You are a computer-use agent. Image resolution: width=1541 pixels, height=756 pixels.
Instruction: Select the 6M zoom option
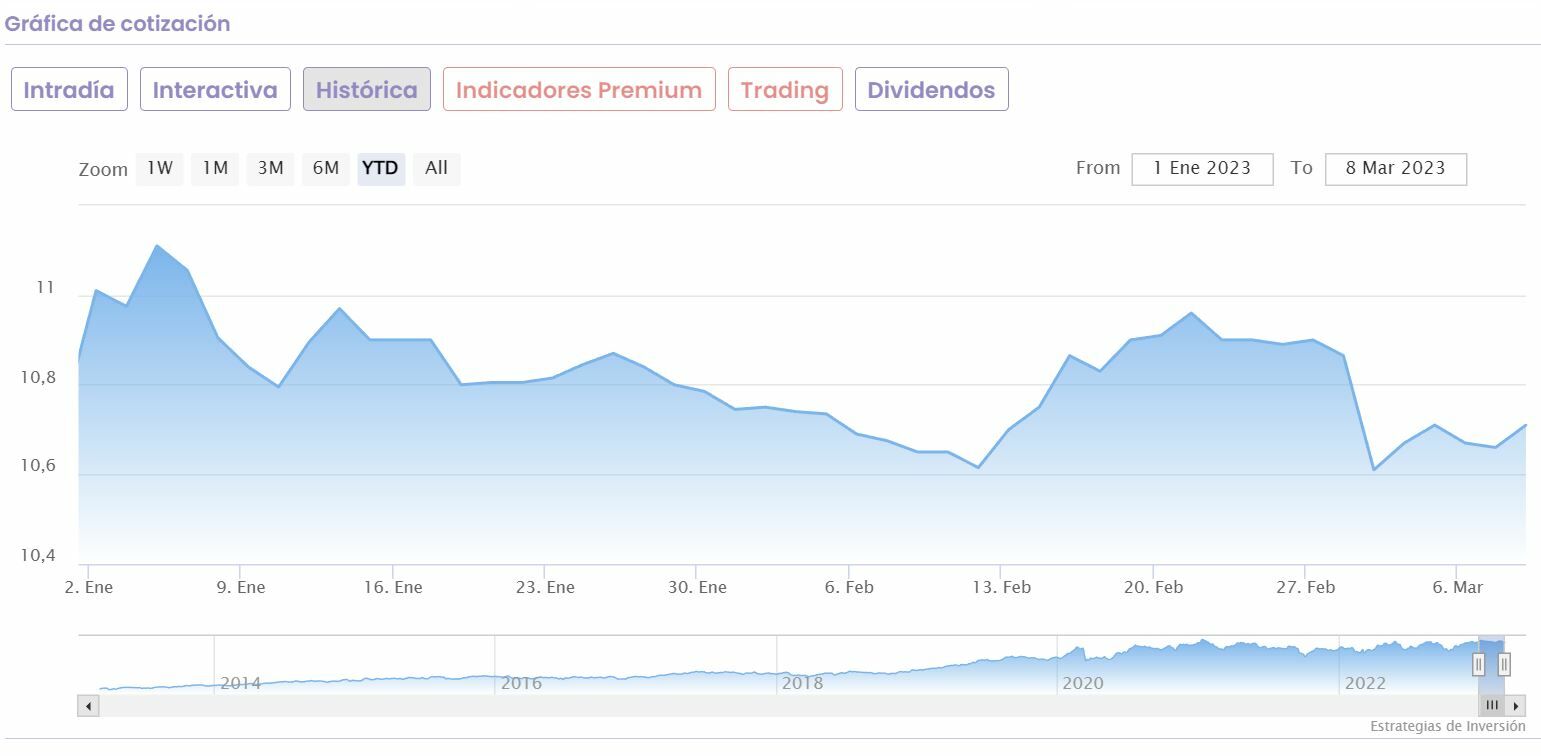click(326, 168)
